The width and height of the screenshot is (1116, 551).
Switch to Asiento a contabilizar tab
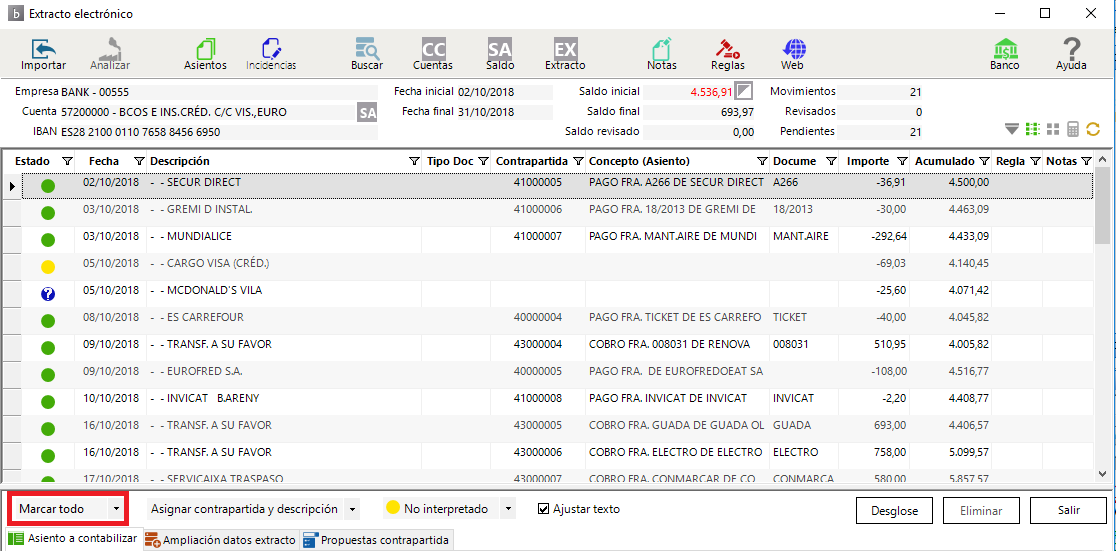point(75,538)
